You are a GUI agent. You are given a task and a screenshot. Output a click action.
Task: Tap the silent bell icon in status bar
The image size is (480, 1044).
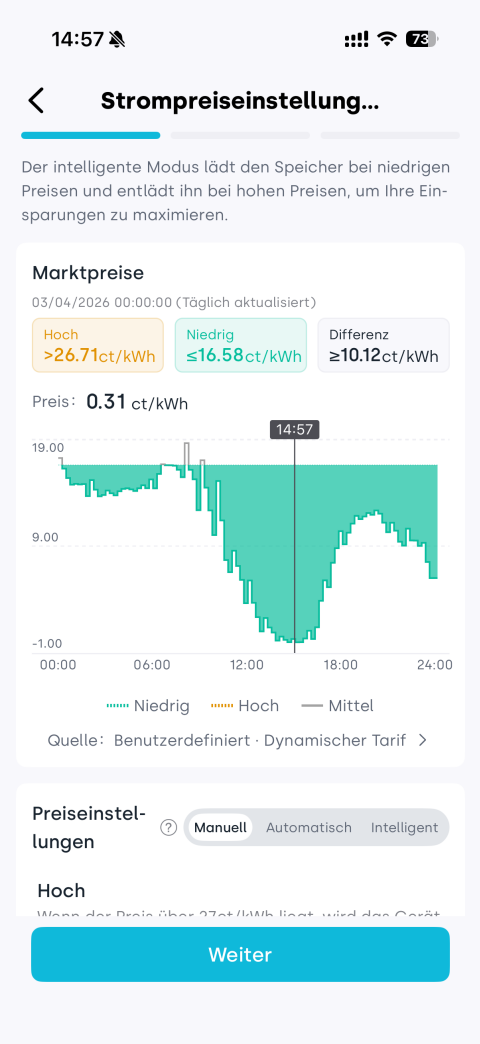(x=117, y=40)
